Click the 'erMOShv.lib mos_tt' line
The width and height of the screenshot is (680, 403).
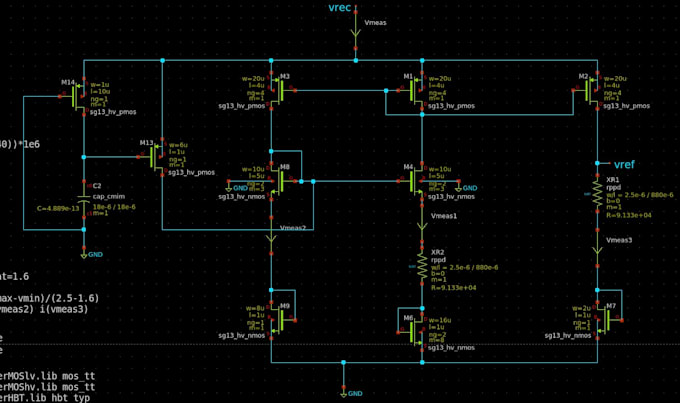tap(47, 387)
